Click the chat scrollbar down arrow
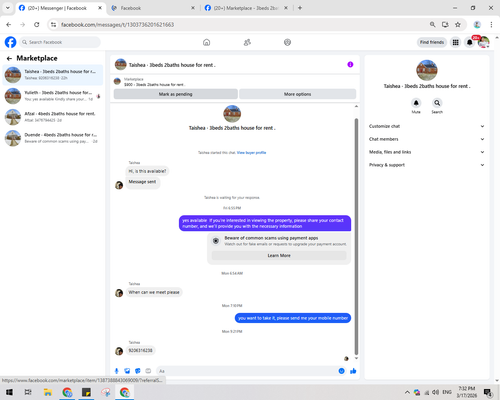Screen dimensions: 500x400 coord(356,358)
